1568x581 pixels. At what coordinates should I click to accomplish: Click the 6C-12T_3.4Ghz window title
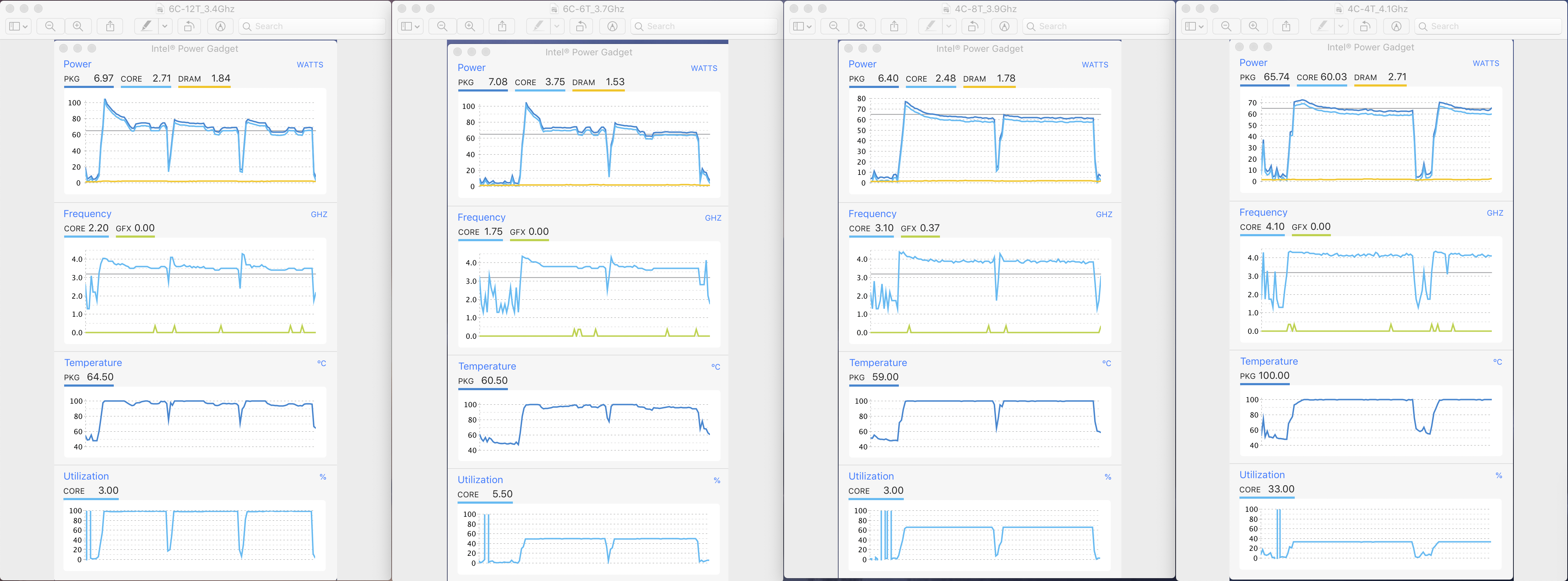[x=201, y=9]
